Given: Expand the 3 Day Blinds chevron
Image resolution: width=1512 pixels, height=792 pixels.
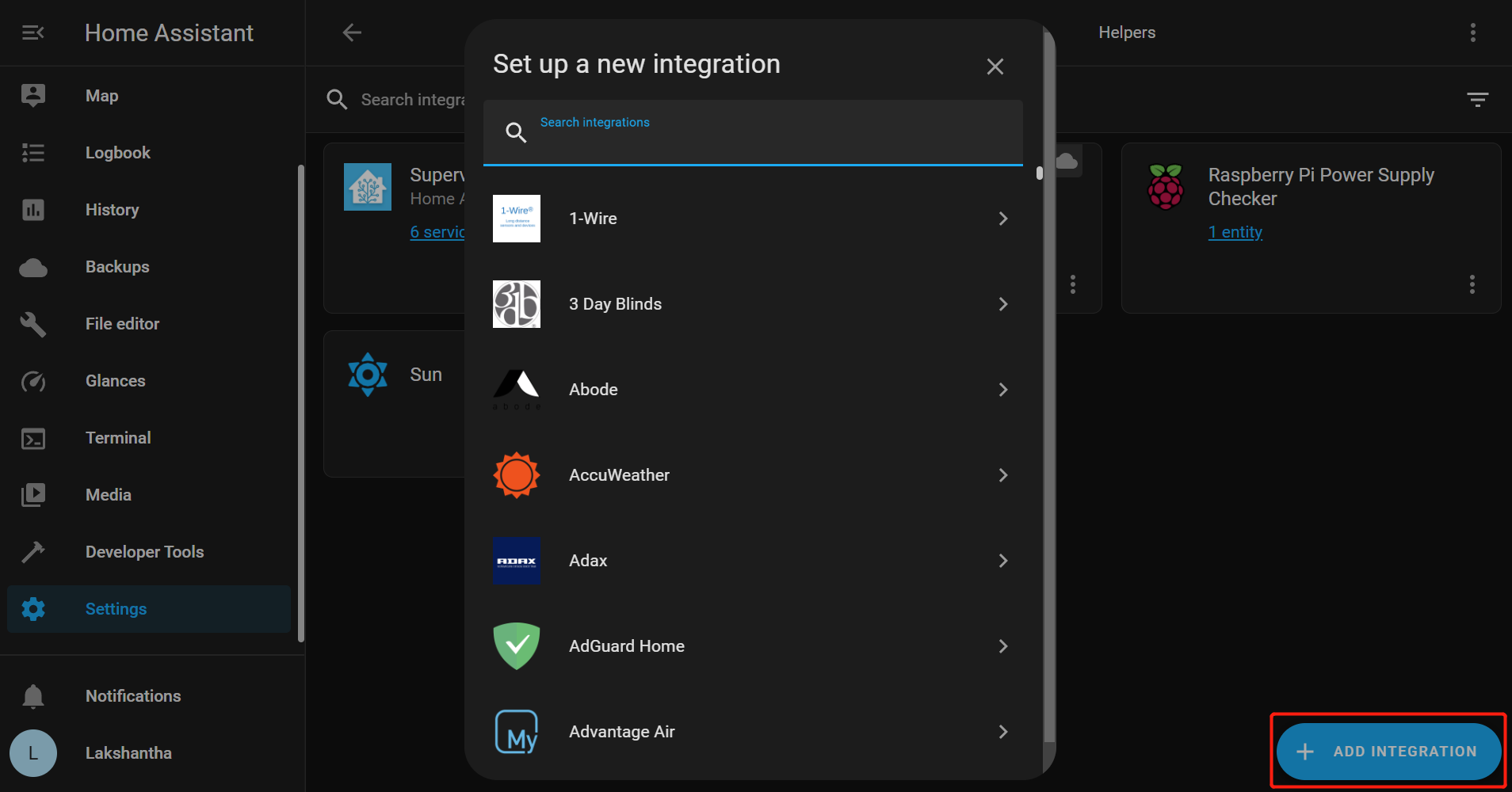Looking at the screenshot, I should click(x=1003, y=304).
